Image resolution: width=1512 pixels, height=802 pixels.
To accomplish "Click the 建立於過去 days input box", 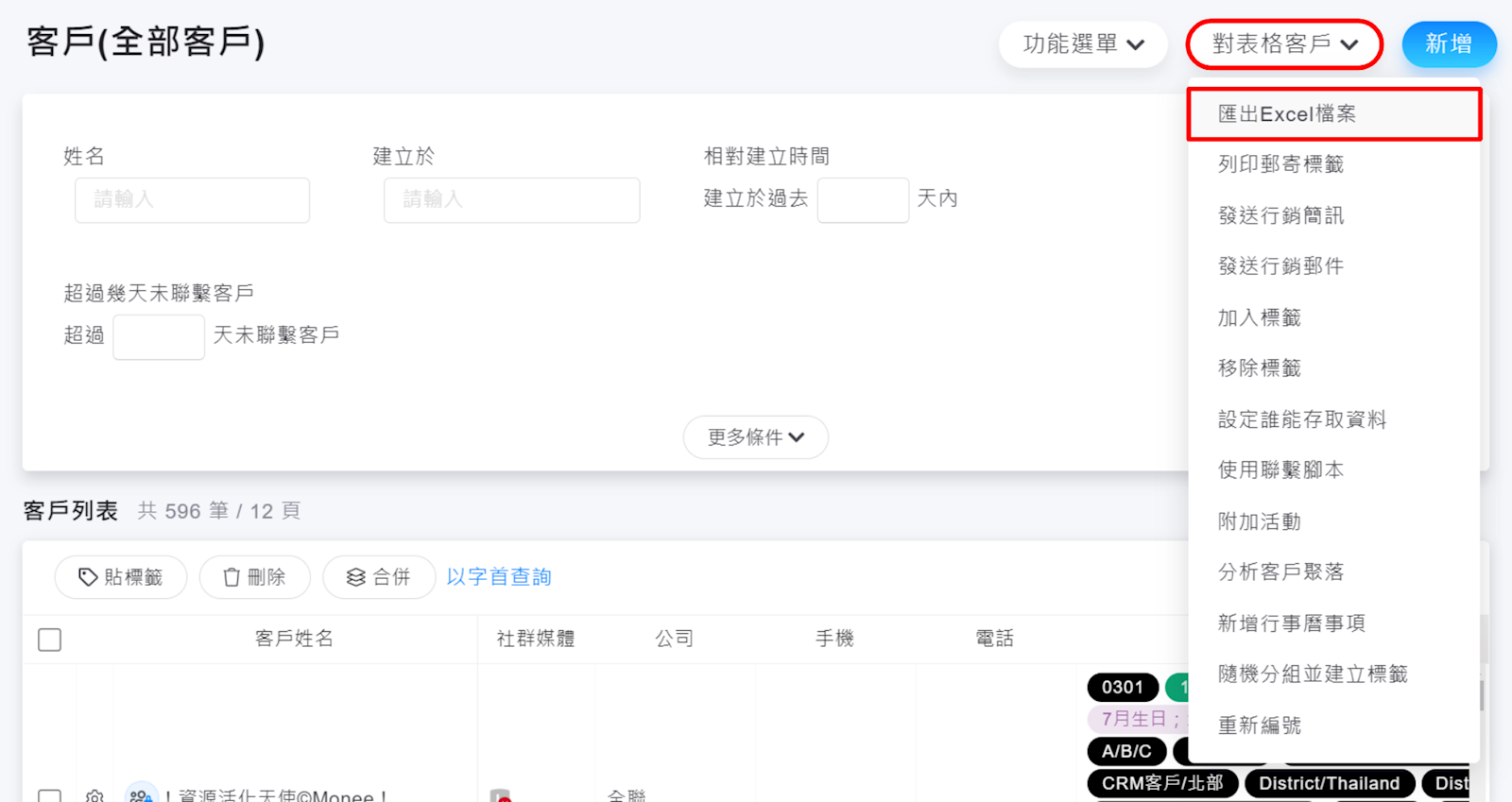I will (x=863, y=200).
